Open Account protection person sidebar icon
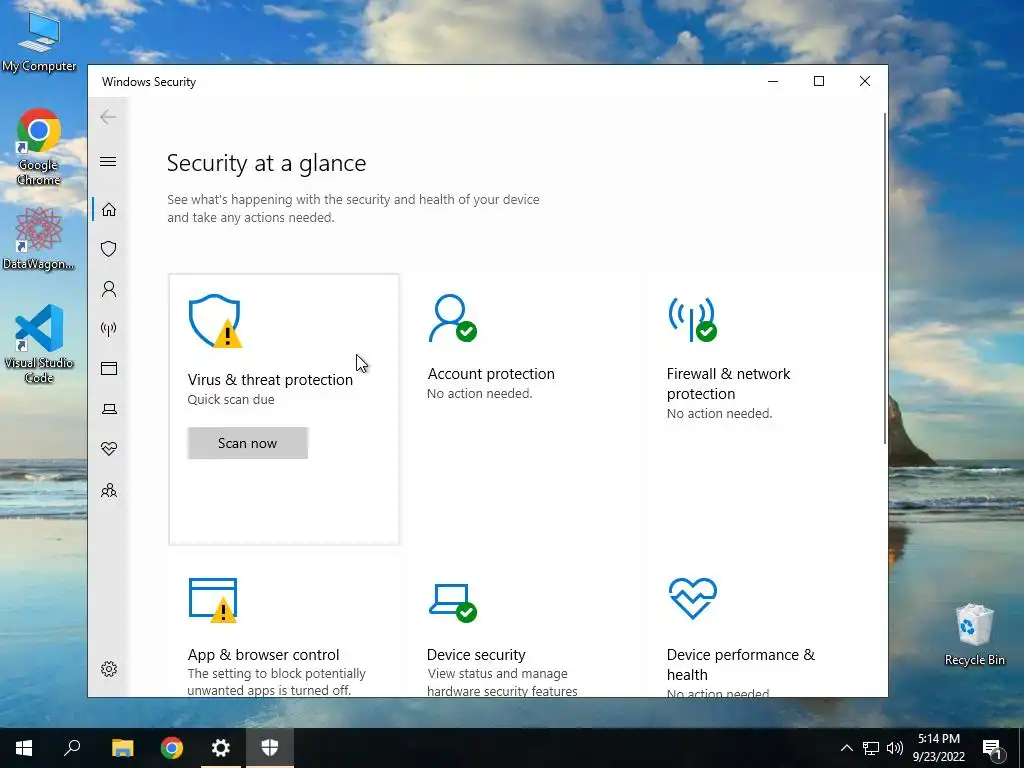 [109, 289]
